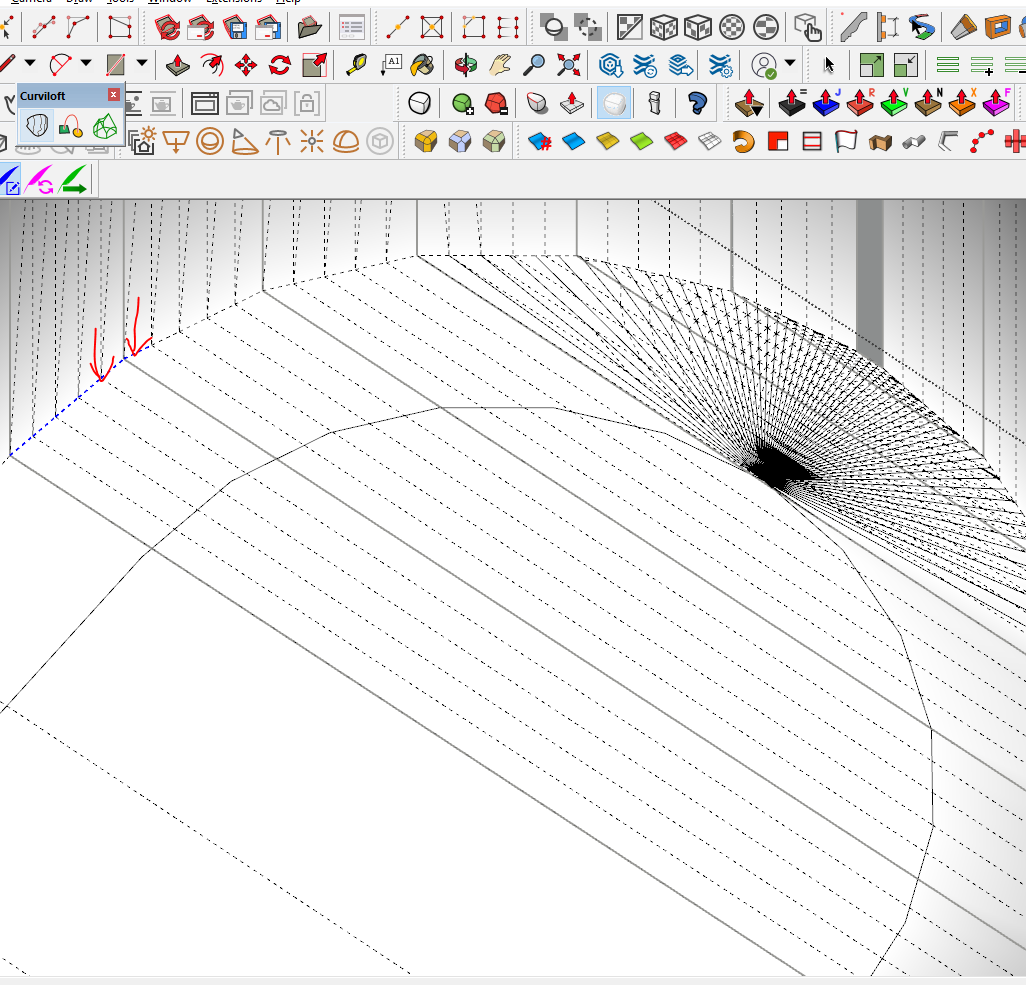The image size is (1026, 985).
Task: Click the Curviloft toolbar title
Action: [43, 96]
